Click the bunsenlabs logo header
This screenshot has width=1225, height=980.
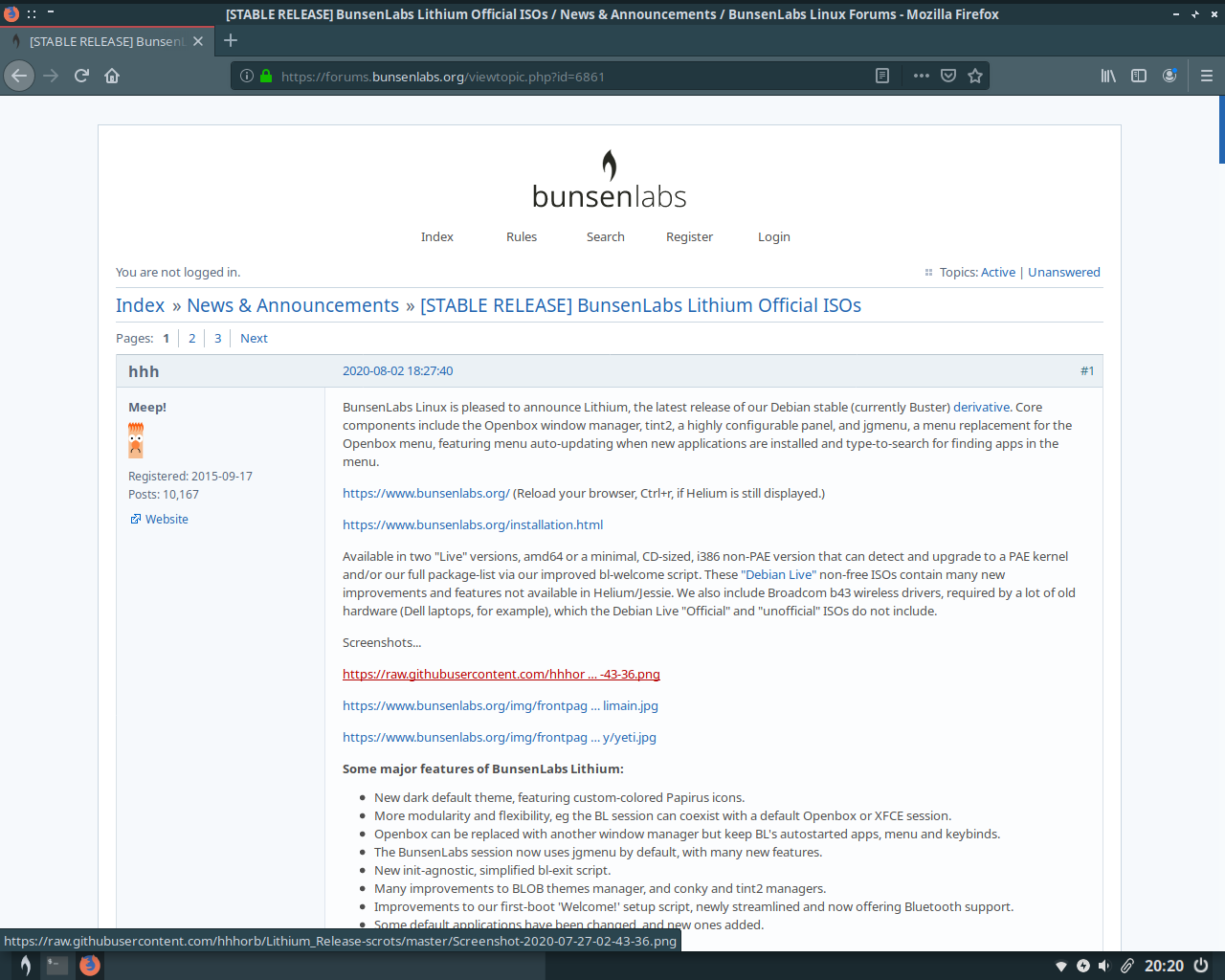coord(610,180)
